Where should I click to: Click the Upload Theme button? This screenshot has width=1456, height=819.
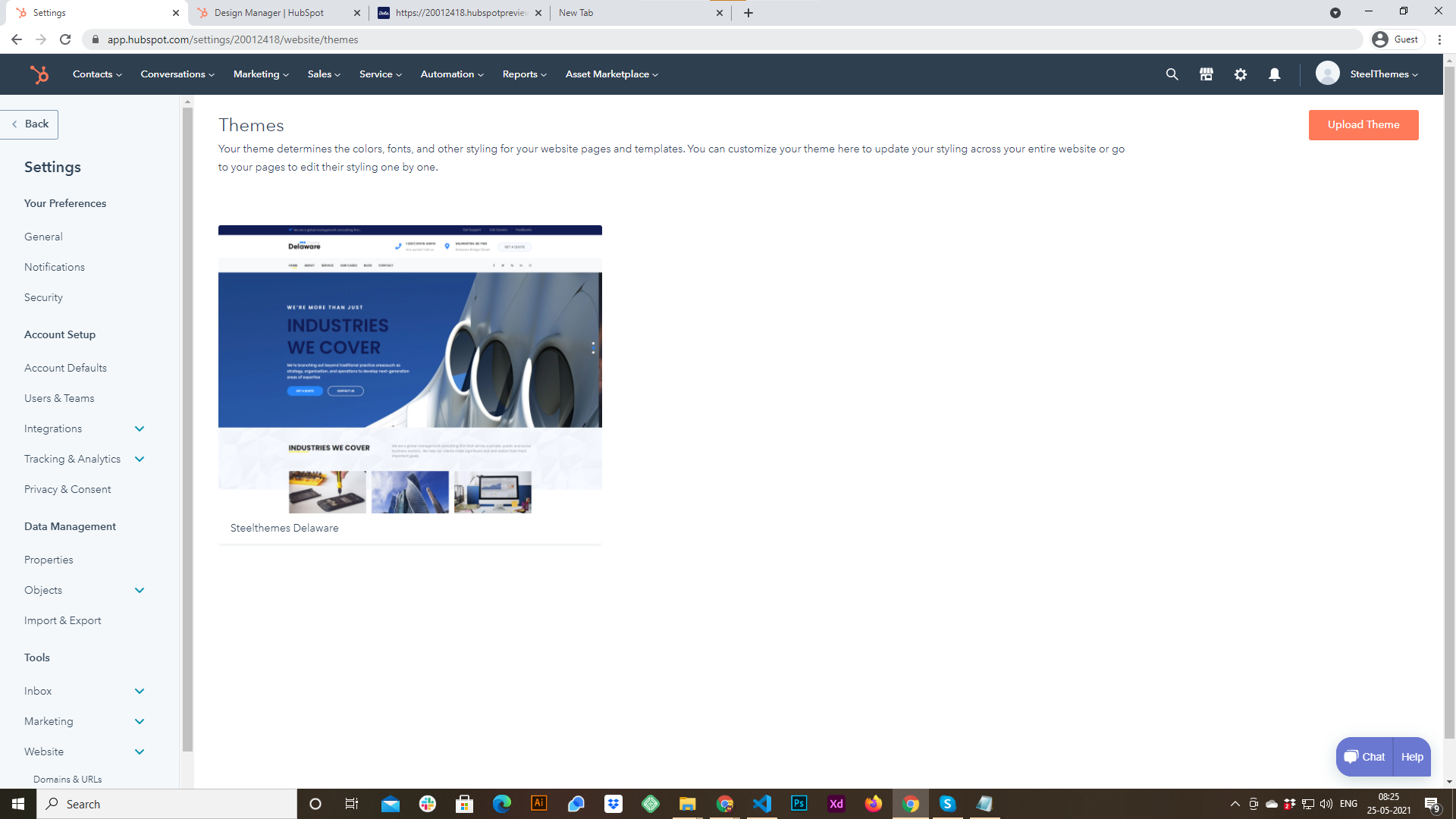tap(1363, 125)
